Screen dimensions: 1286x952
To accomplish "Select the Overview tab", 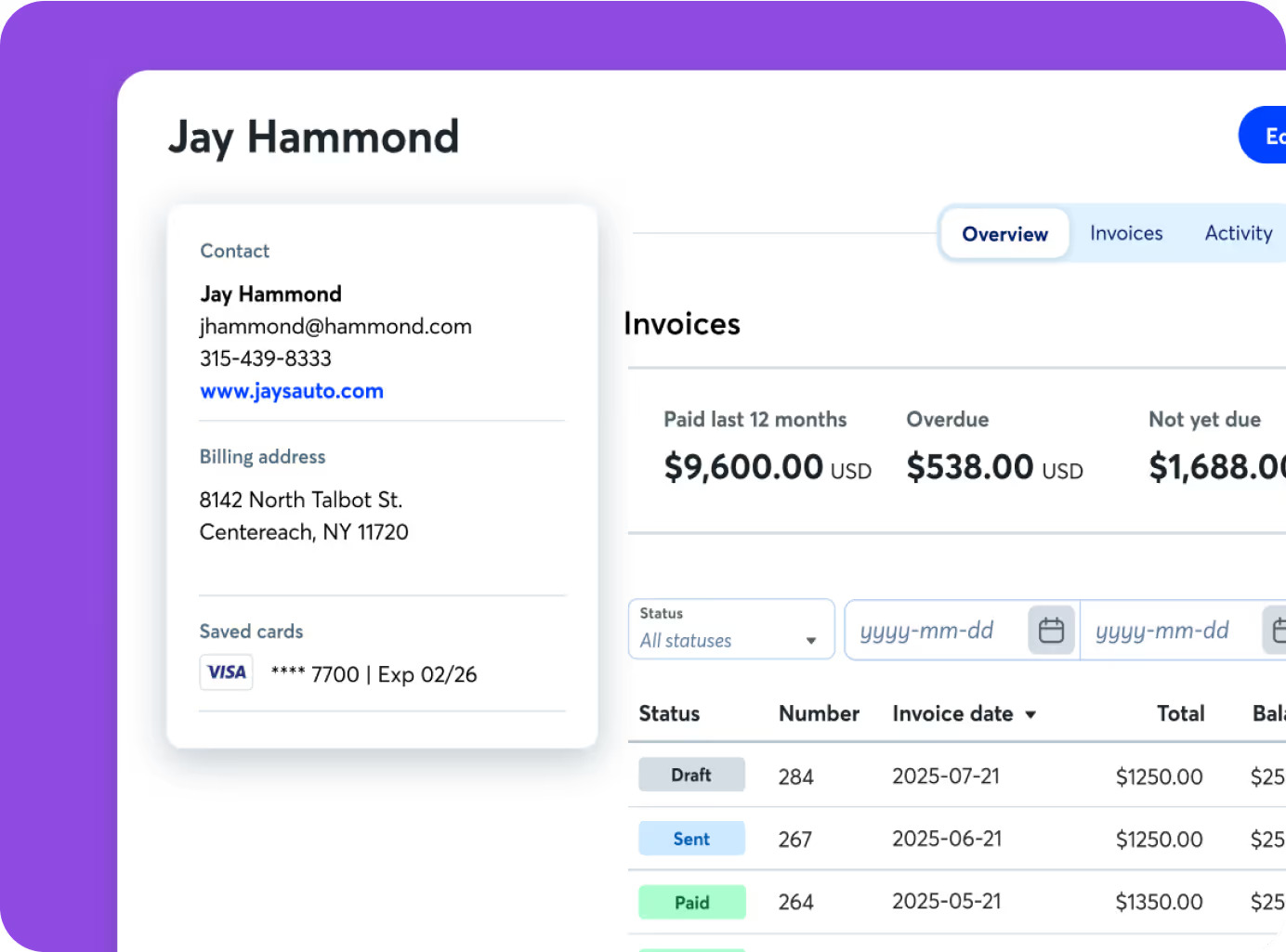I will (1004, 234).
